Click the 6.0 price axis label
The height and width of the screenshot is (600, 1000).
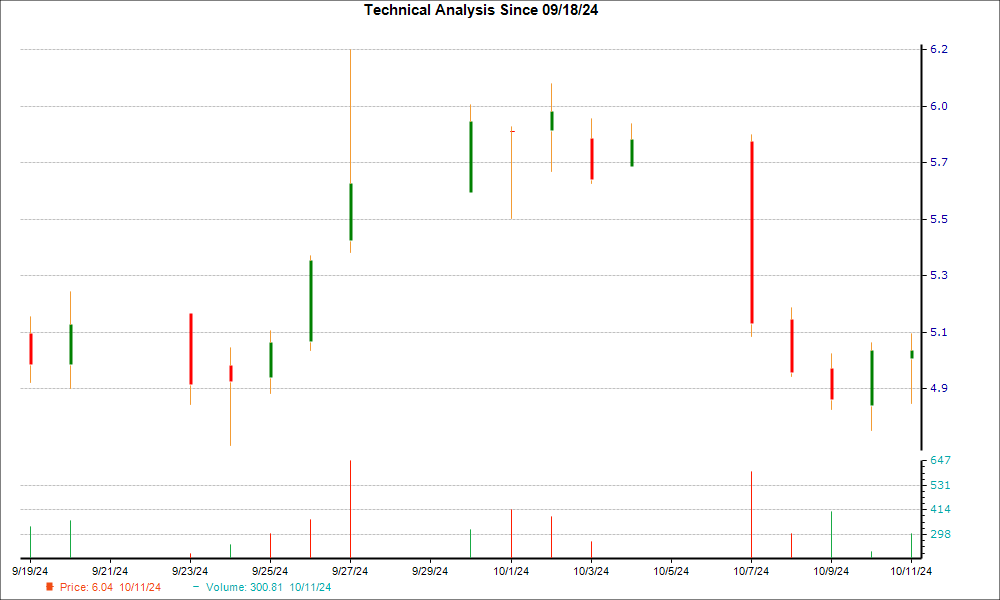click(939, 106)
